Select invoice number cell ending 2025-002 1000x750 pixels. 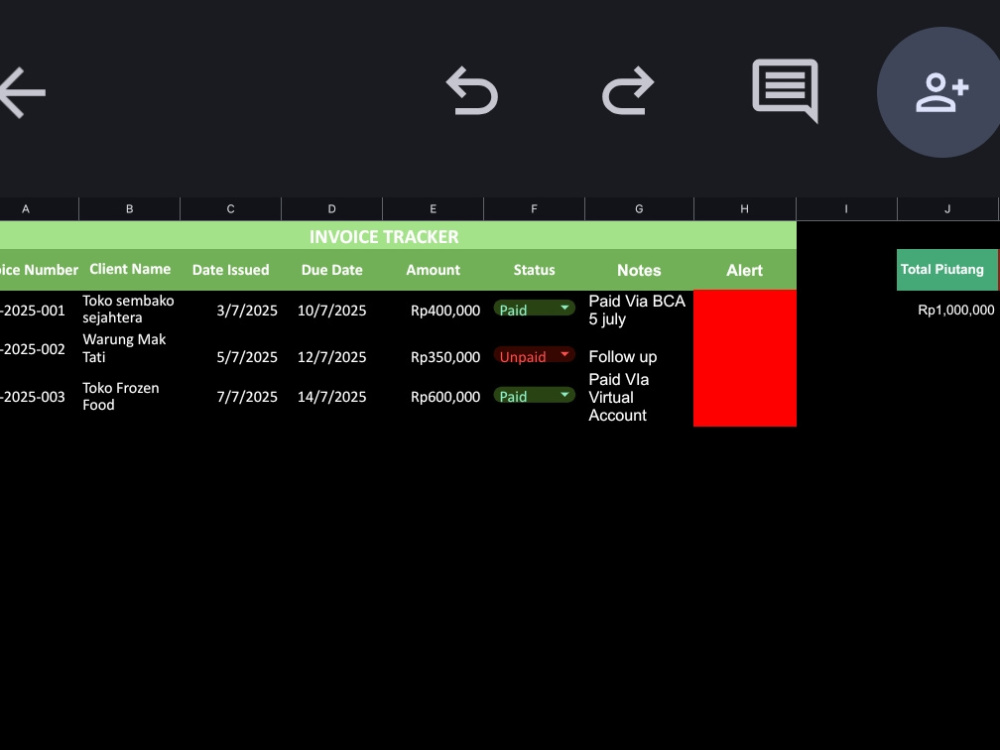[39, 349]
